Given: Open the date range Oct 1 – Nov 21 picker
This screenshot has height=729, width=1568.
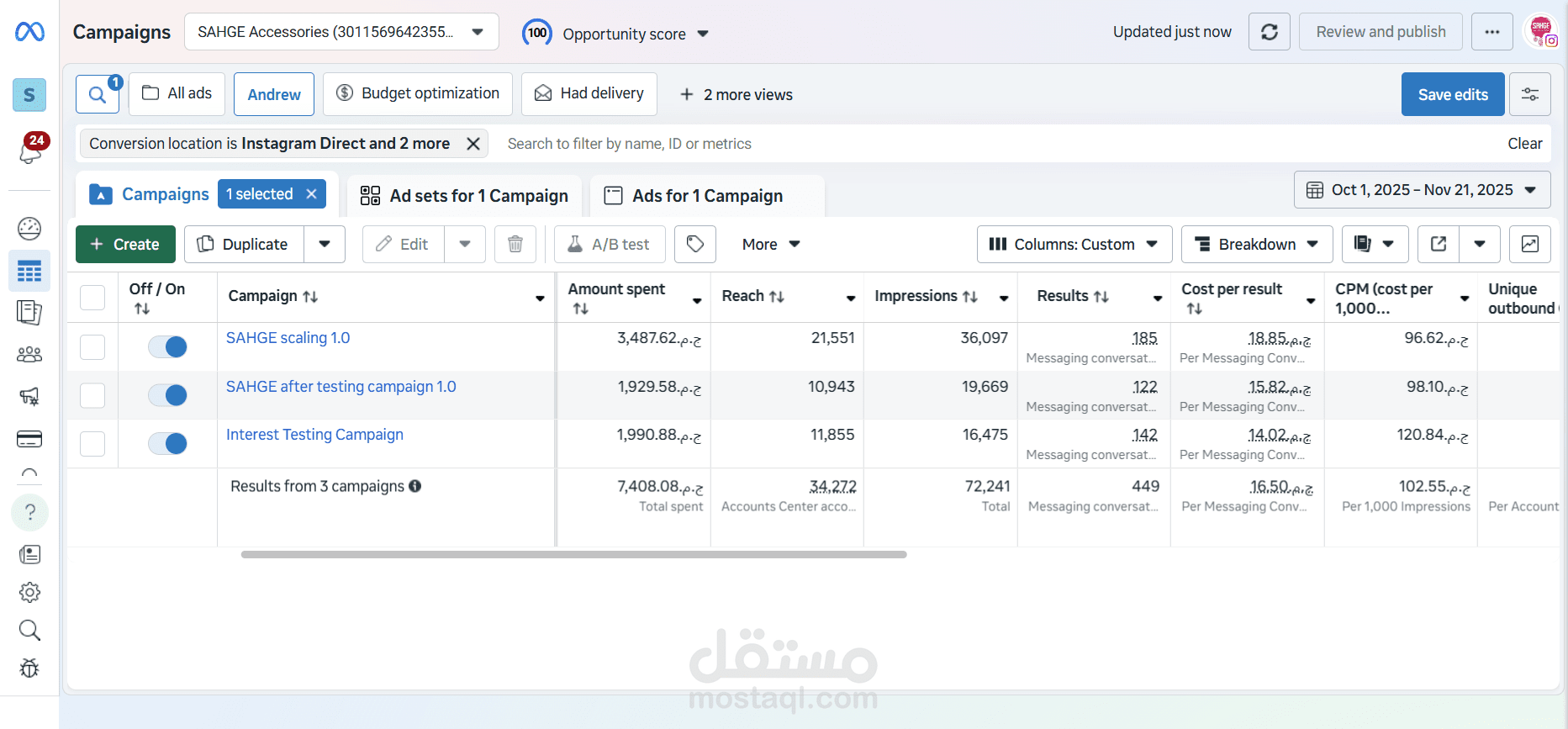Looking at the screenshot, I should click(x=1422, y=190).
